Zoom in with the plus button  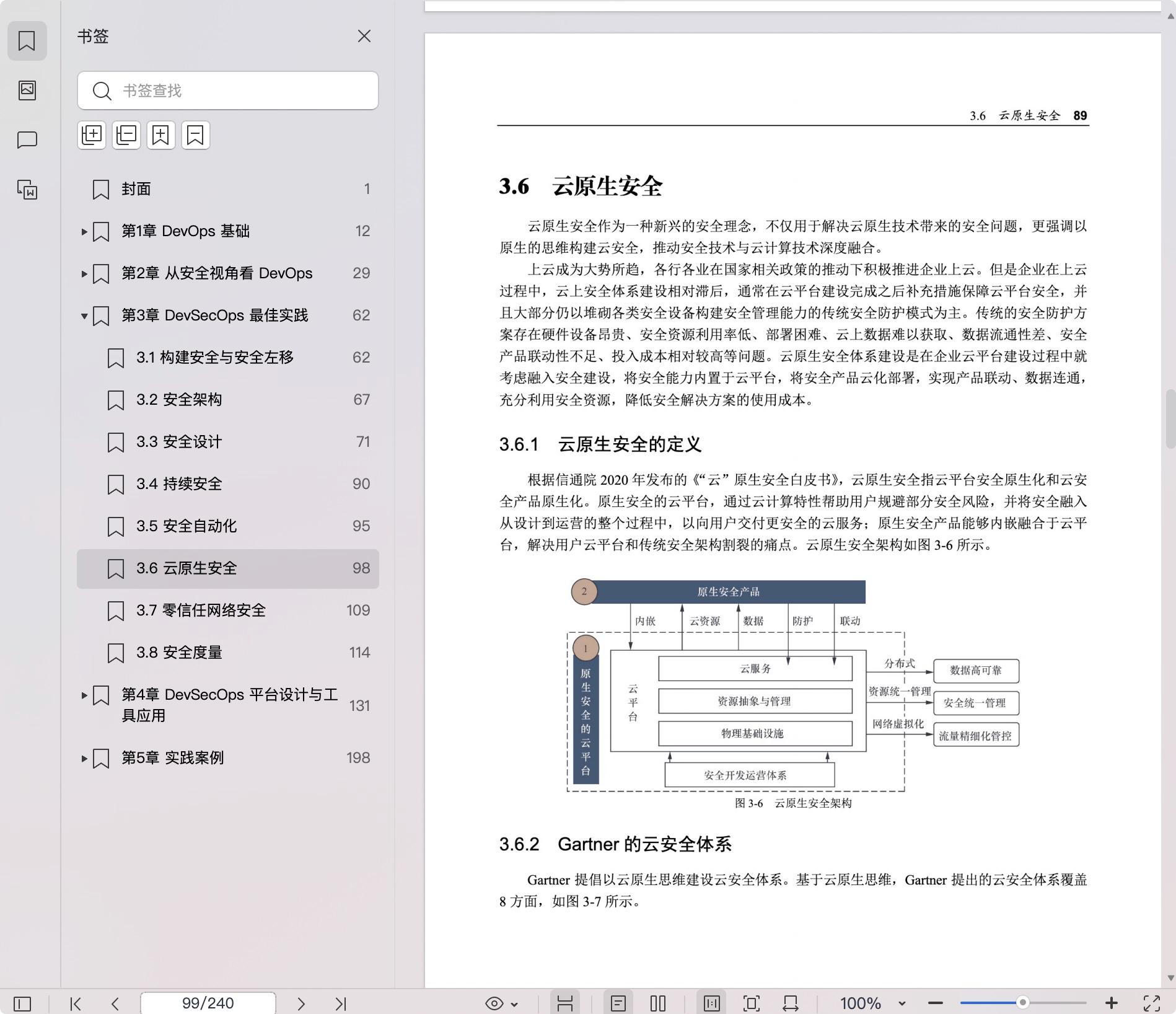click(x=1112, y=1003)
